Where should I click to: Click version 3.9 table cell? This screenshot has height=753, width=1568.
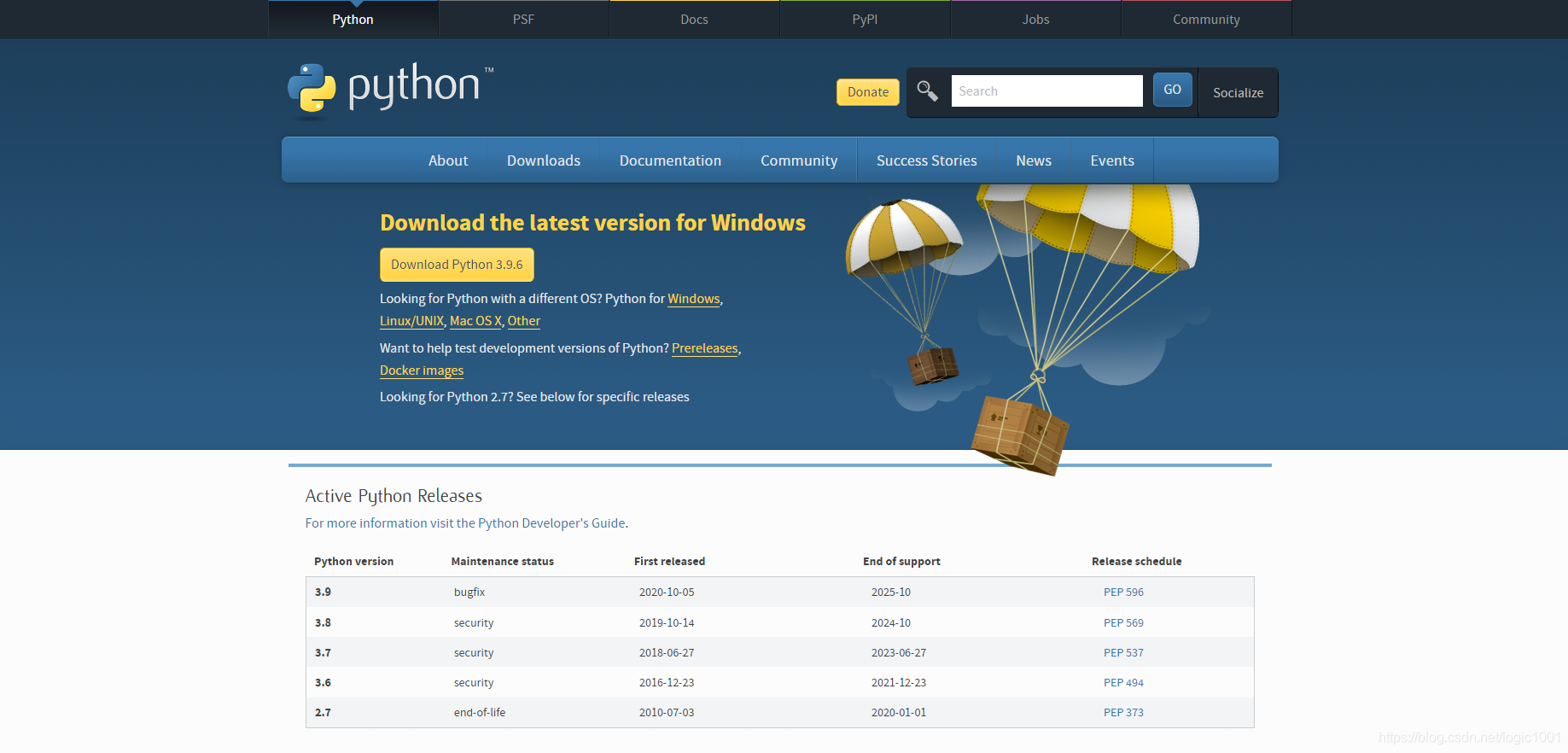(x=323, y=592)
